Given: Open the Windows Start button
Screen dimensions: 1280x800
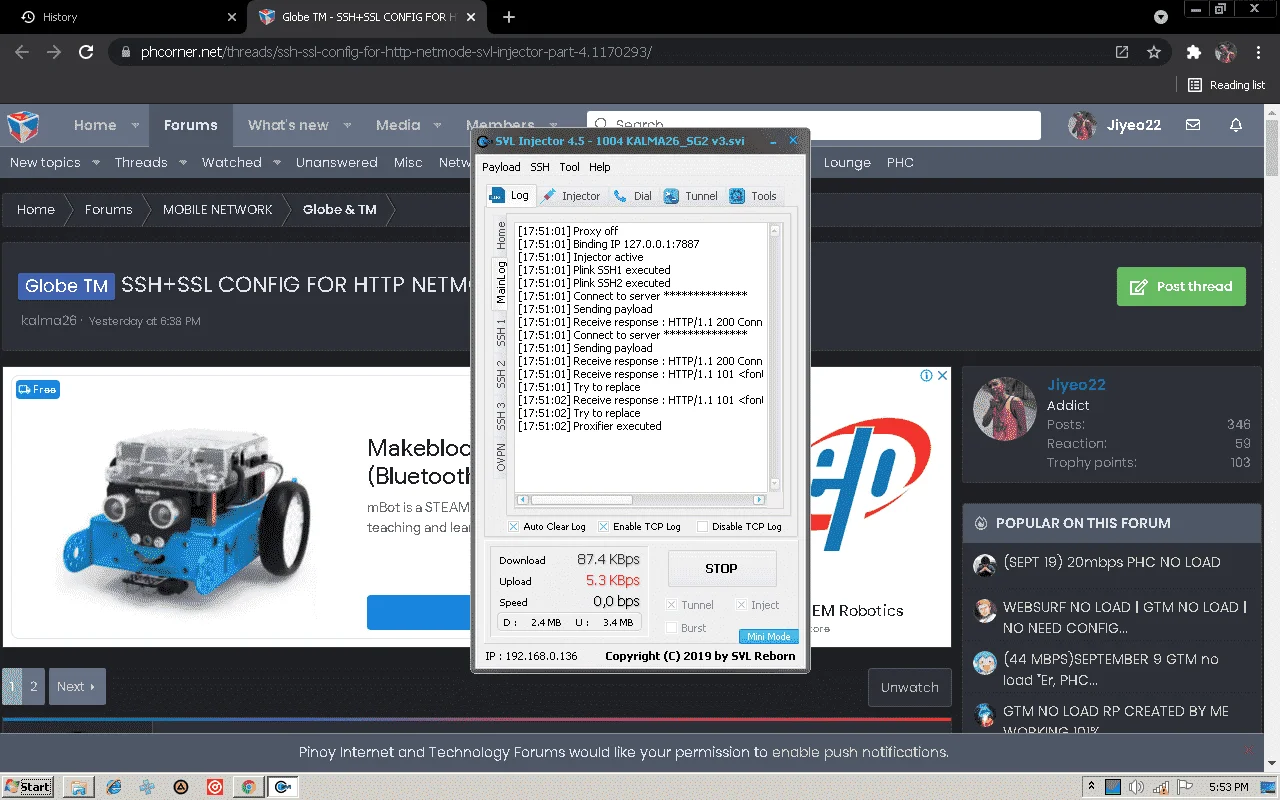Looking at the screenshot, I should coord(28,787).
